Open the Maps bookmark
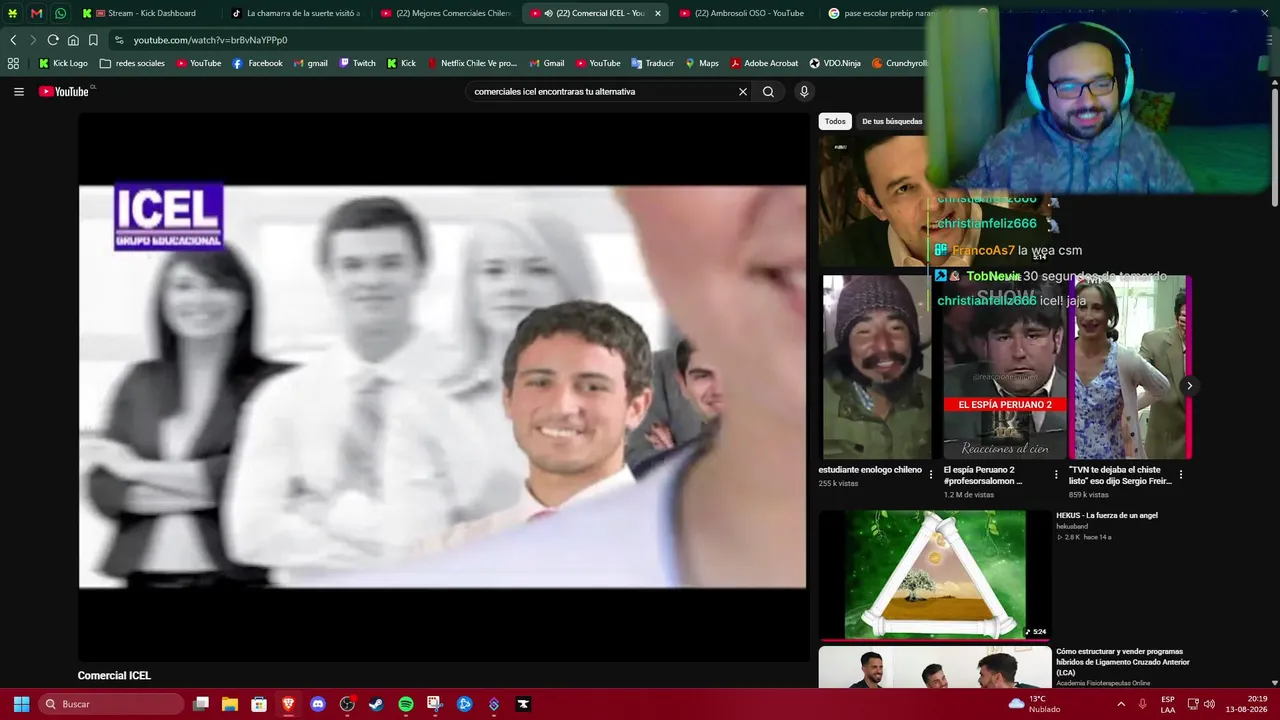This screenshot has width=1280, height=720. pos(702,63)
